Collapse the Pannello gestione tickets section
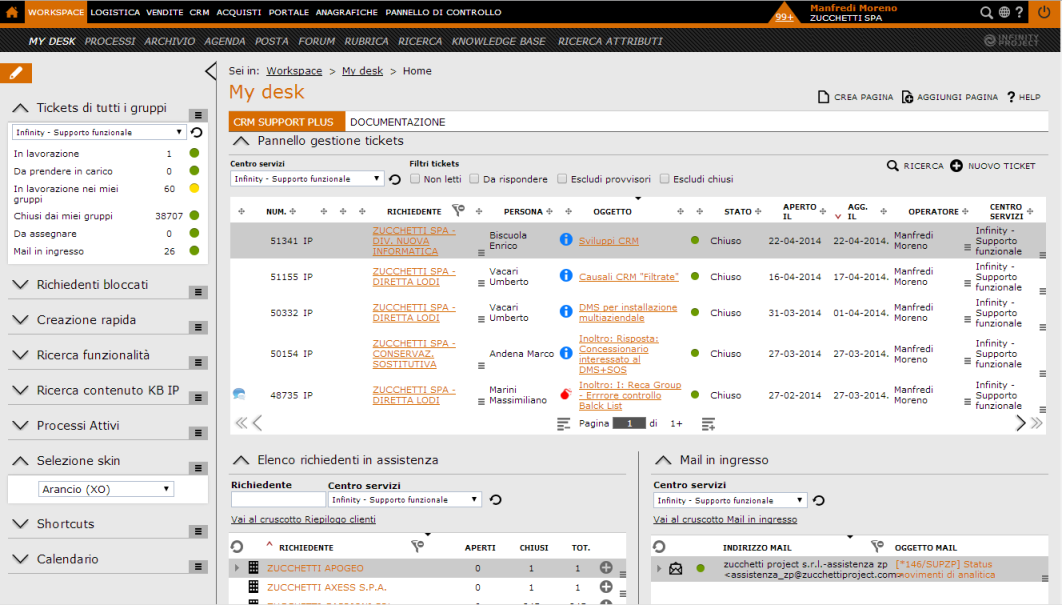This screenshot has height=605, width=1062. tap(240, 140)
